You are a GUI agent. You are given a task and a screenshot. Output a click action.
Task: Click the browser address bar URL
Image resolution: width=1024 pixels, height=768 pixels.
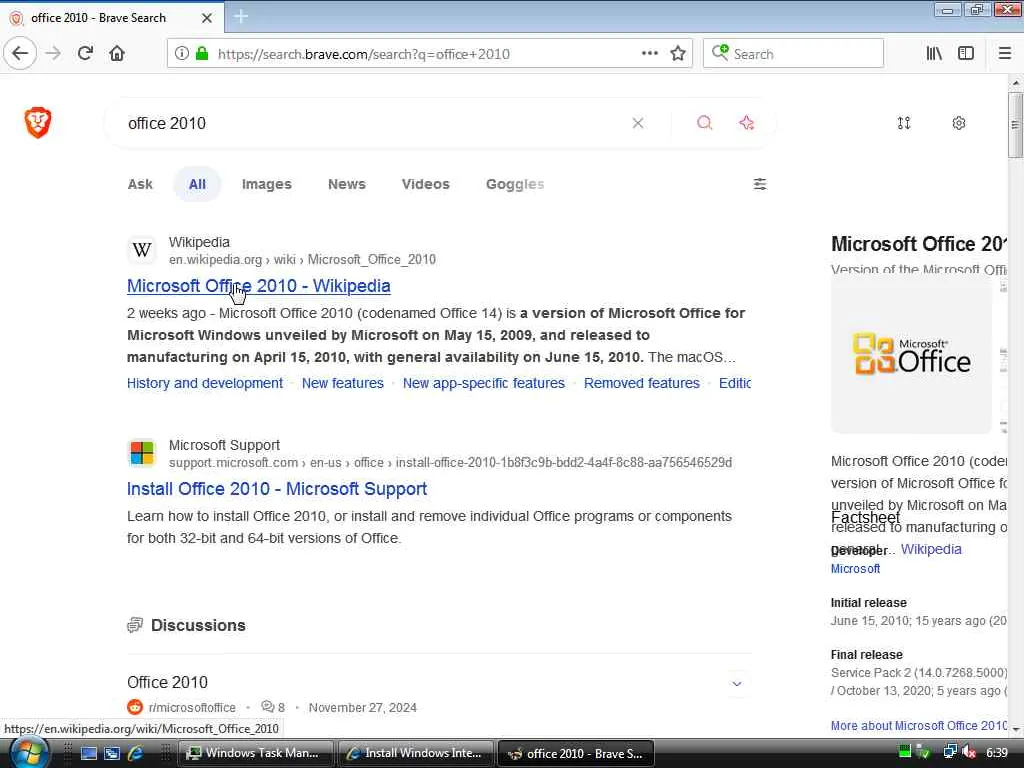point(364,54)
